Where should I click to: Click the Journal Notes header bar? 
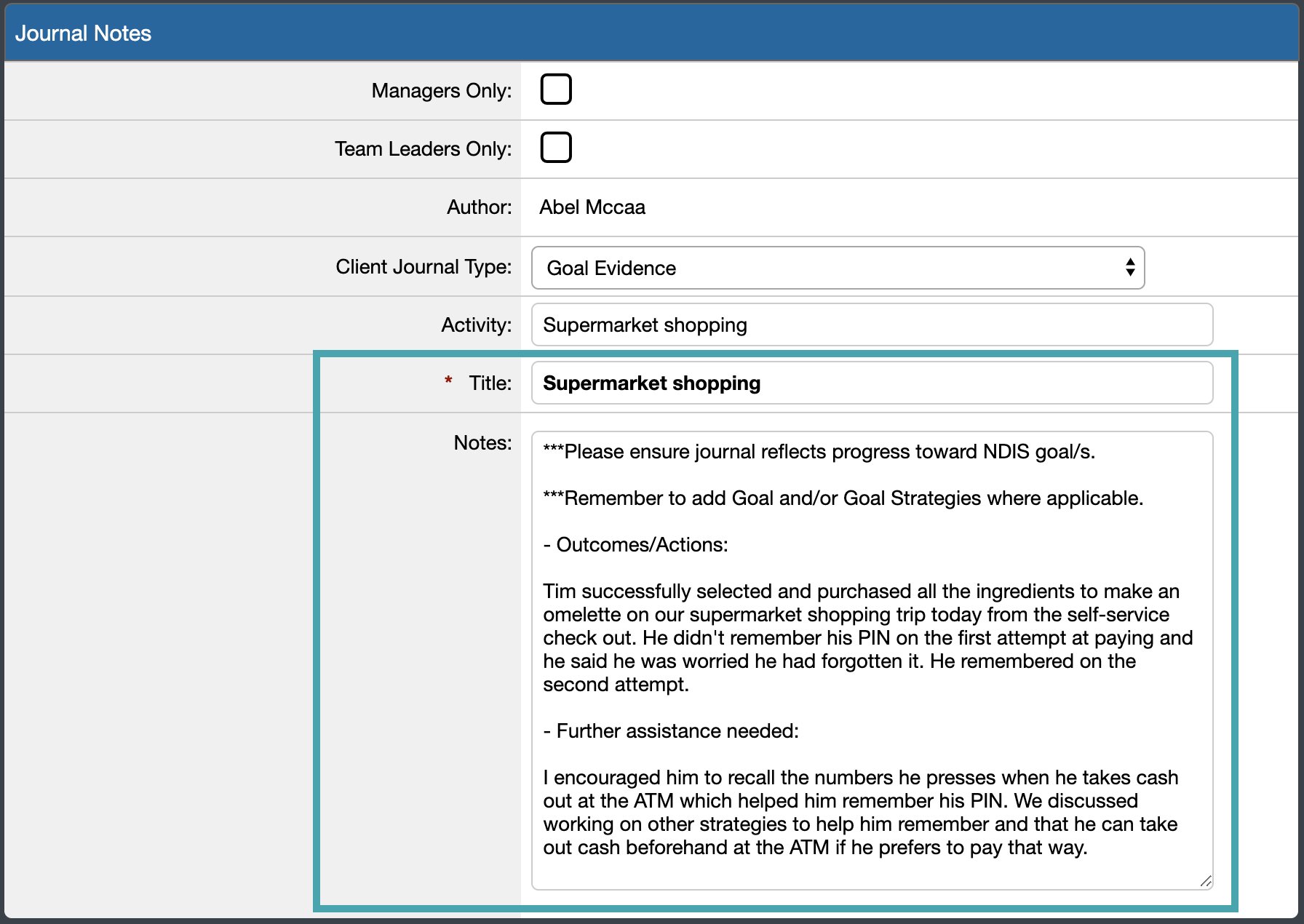(x=84, y=33)
